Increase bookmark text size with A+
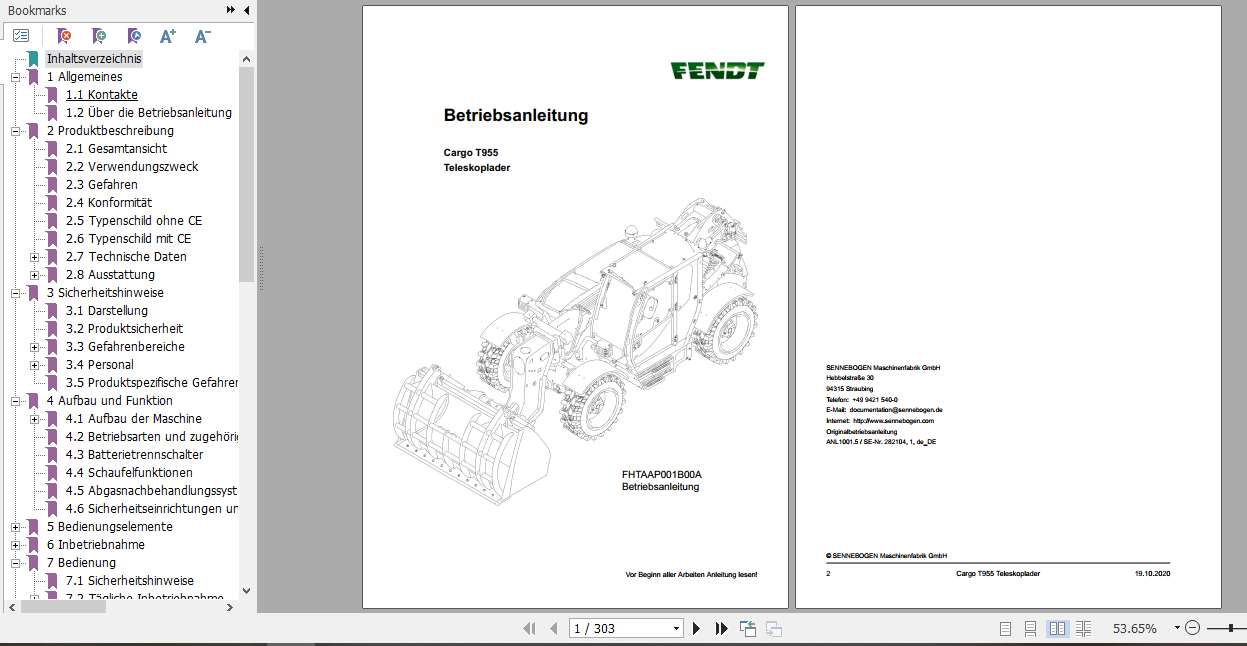This screenshot has height=646, width=1247. tap(168, 36)
